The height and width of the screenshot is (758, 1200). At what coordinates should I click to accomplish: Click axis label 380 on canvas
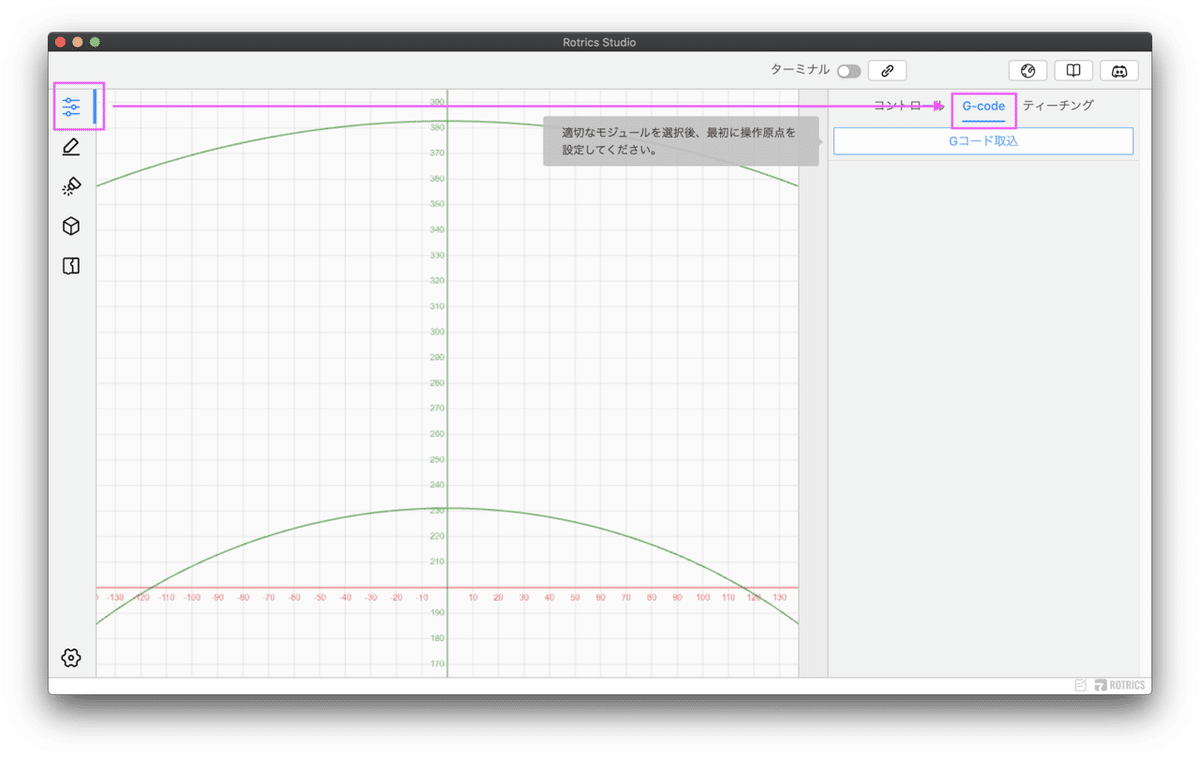pos(437,128)
